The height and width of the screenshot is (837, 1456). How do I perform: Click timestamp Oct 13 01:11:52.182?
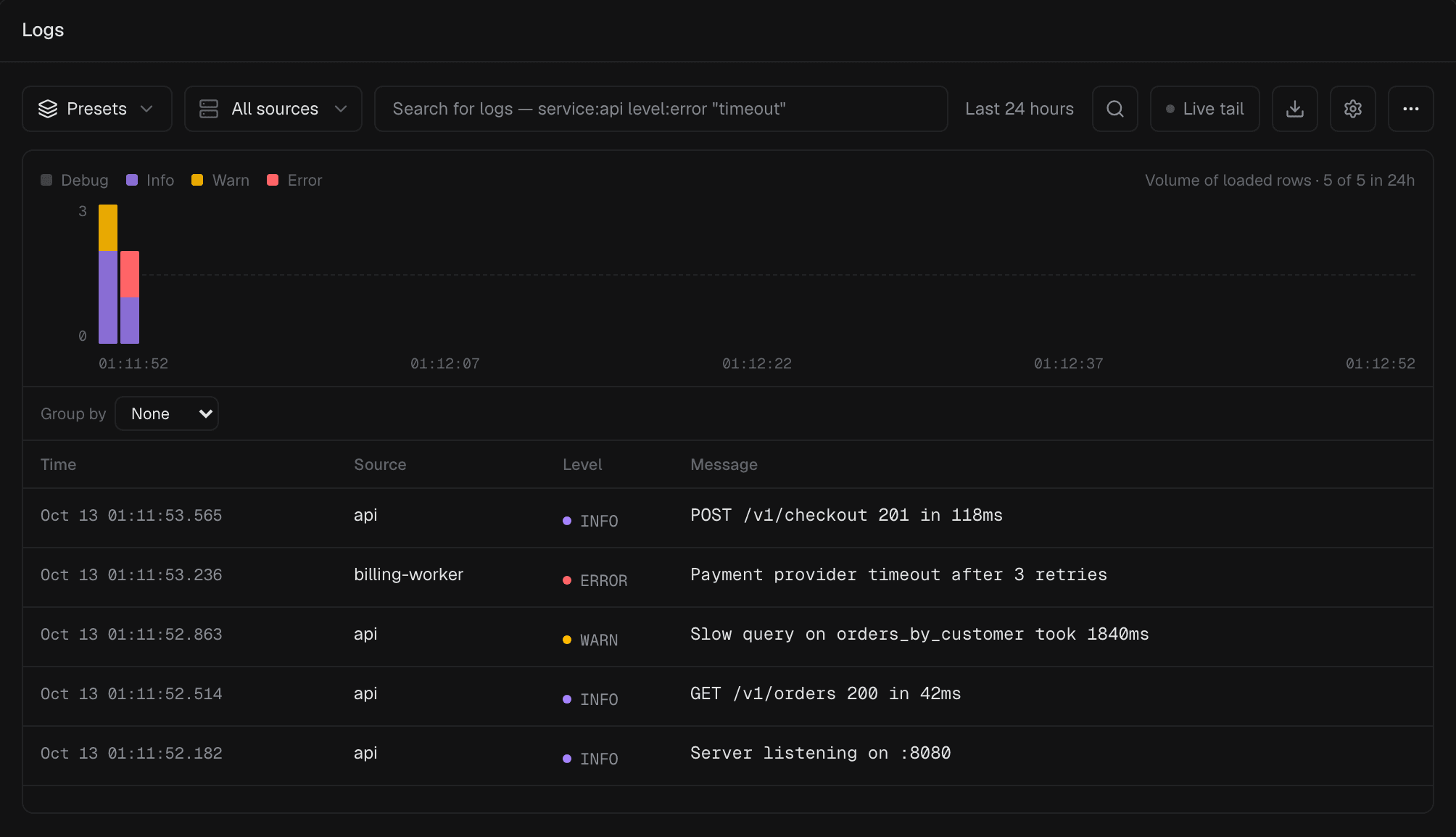131,753
